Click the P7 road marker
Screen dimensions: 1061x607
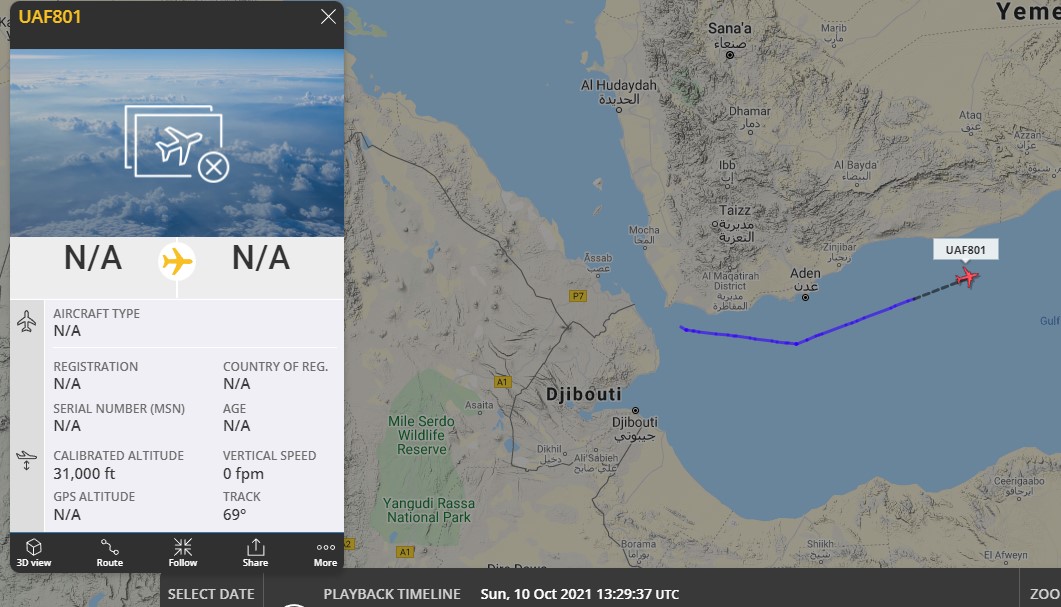[x=577, y=296]
